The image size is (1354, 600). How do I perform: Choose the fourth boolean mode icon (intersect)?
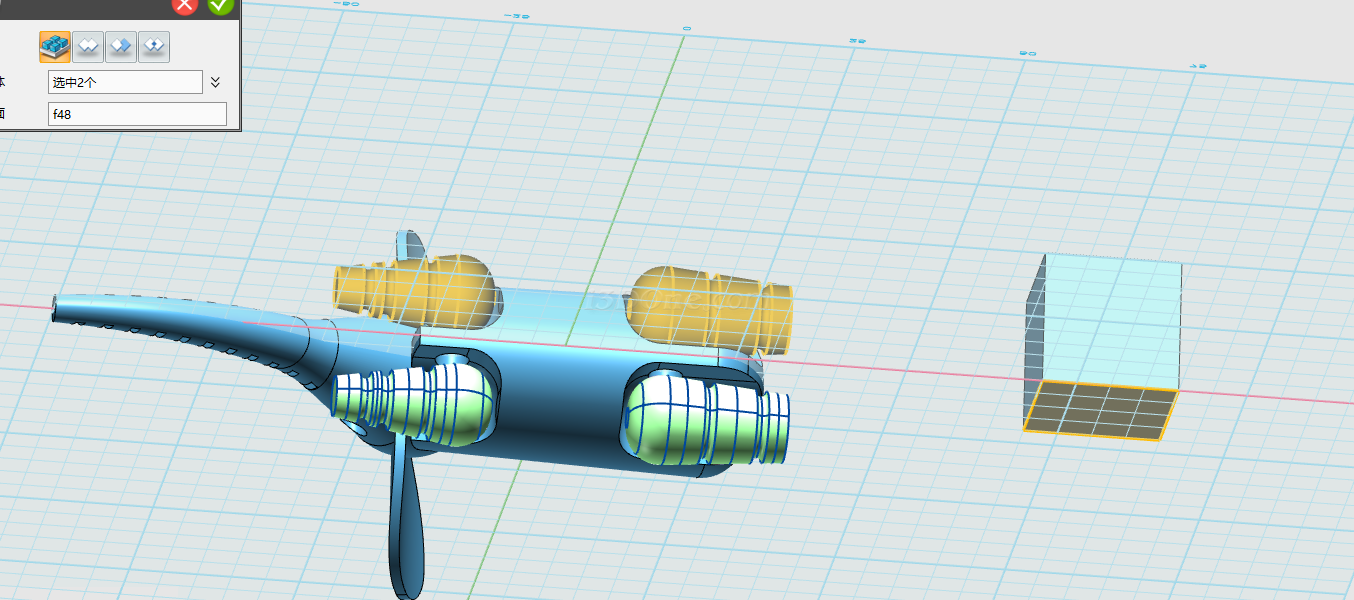(x=154, y=46)
